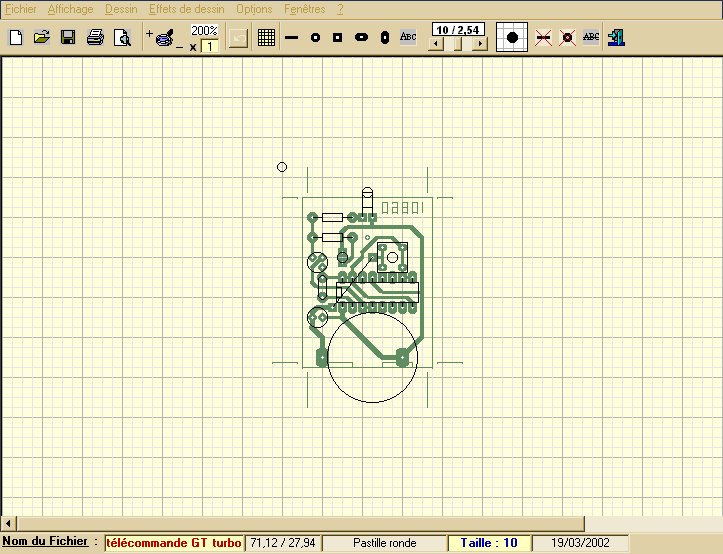Open the Fichier menu

click(20, 9)
